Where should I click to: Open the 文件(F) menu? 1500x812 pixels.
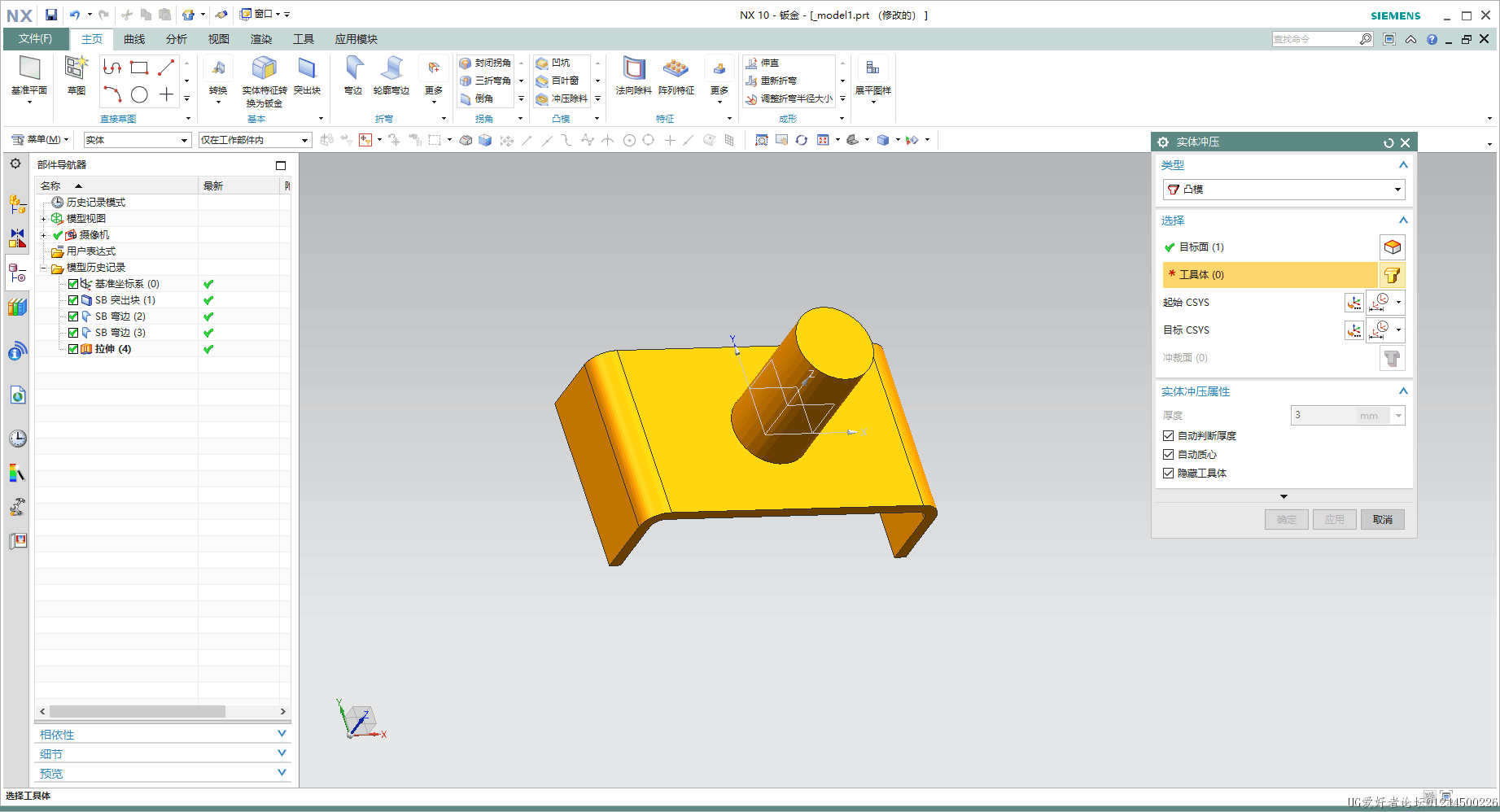[x=35, y=39]
